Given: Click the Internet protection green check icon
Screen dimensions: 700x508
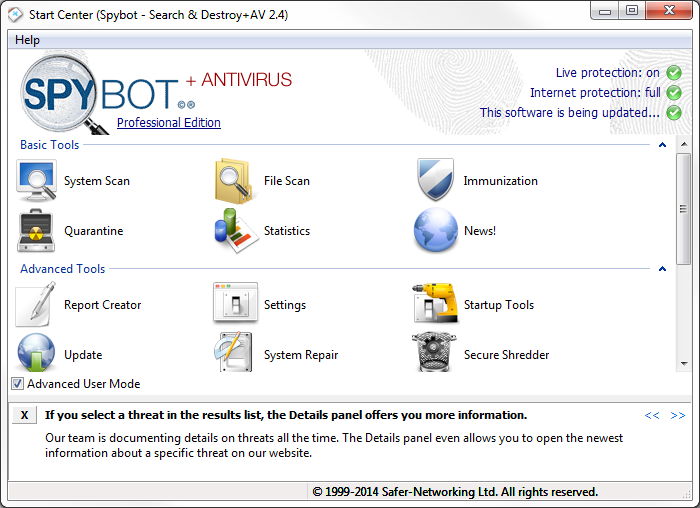Looking at the screenshot, I should (x=674, y=93).
